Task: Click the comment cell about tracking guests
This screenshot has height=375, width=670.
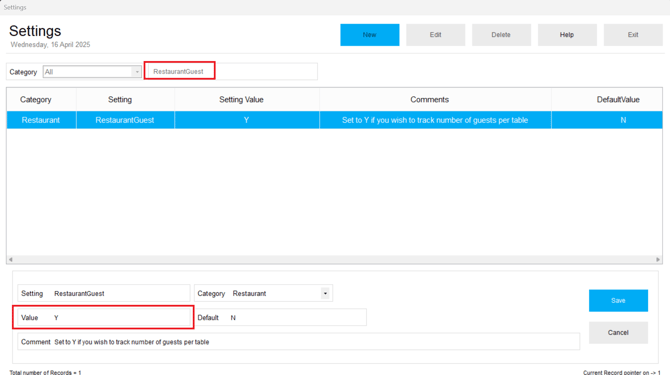Action: [x=435, y=120]
